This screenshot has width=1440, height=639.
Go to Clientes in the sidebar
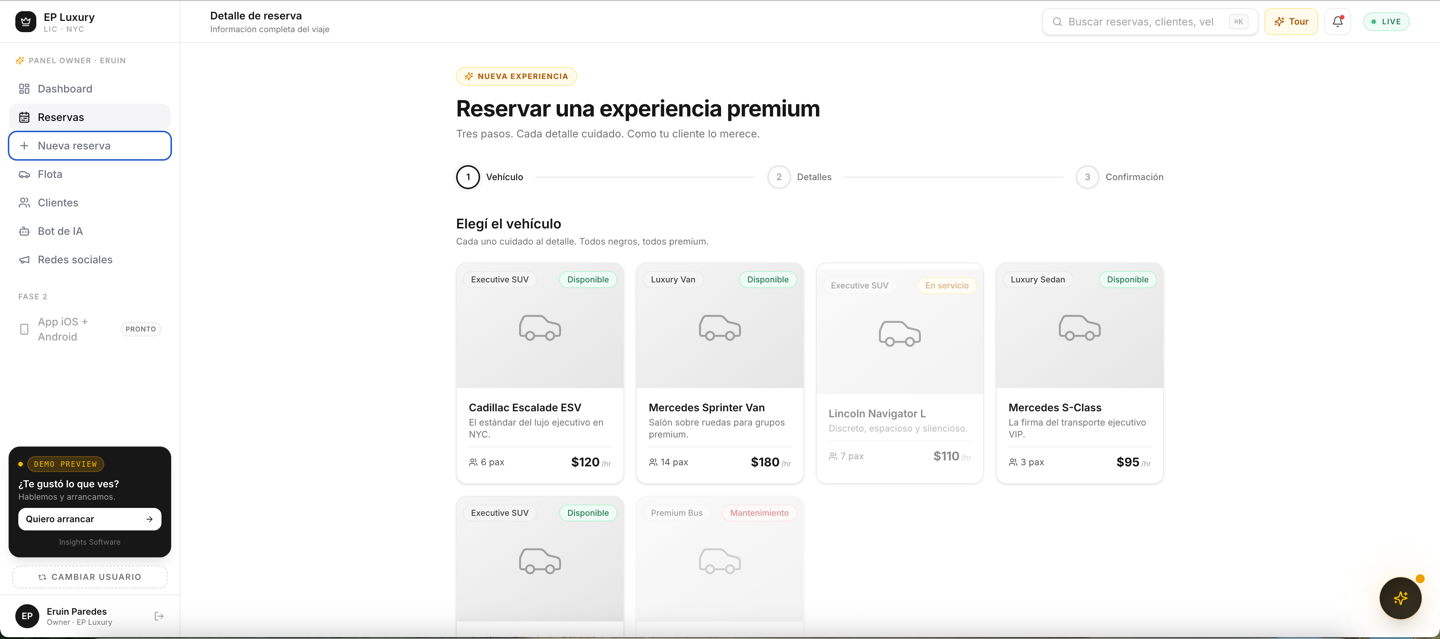point(90,203)
